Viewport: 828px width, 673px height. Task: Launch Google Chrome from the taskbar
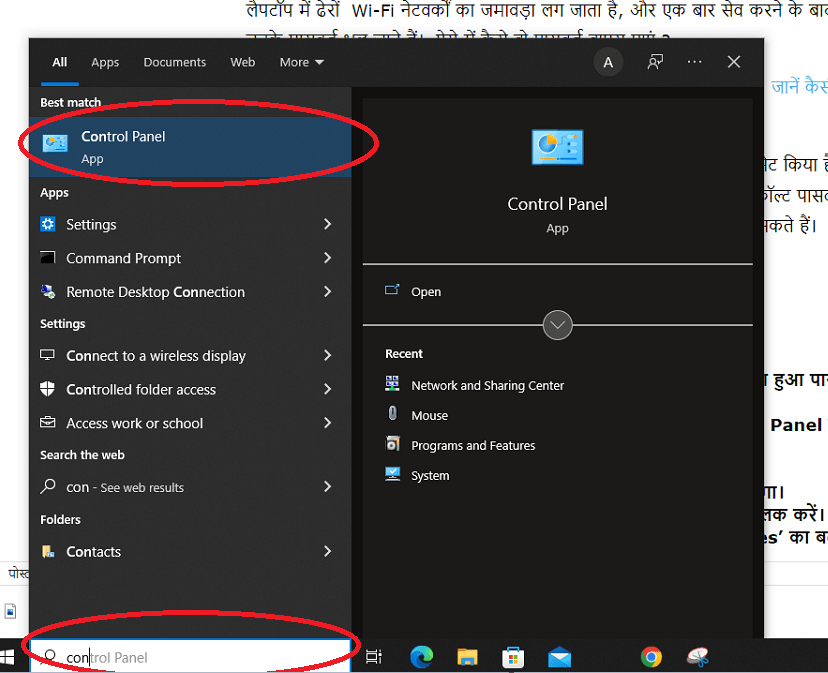pyautogui.click(x=651, y=657)
